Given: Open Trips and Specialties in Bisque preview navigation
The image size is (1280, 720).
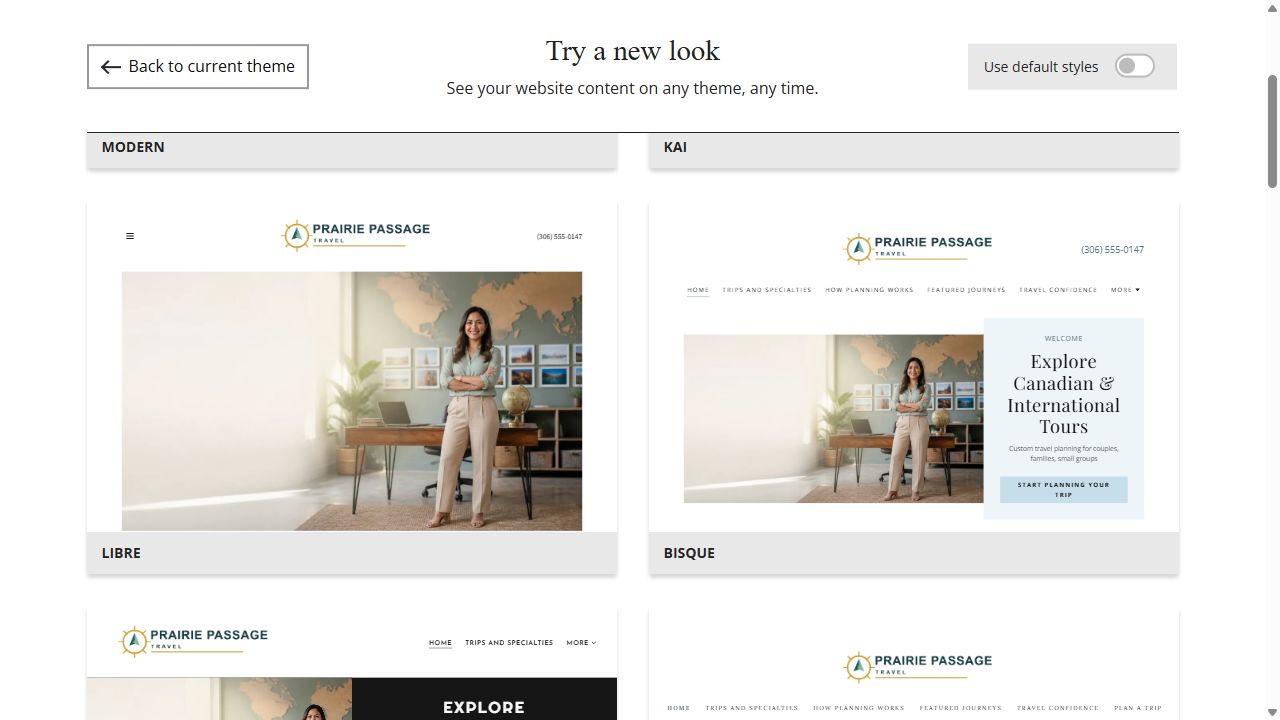Looking at the screenshot, I should pyautogui.click(x=767, y=290).
